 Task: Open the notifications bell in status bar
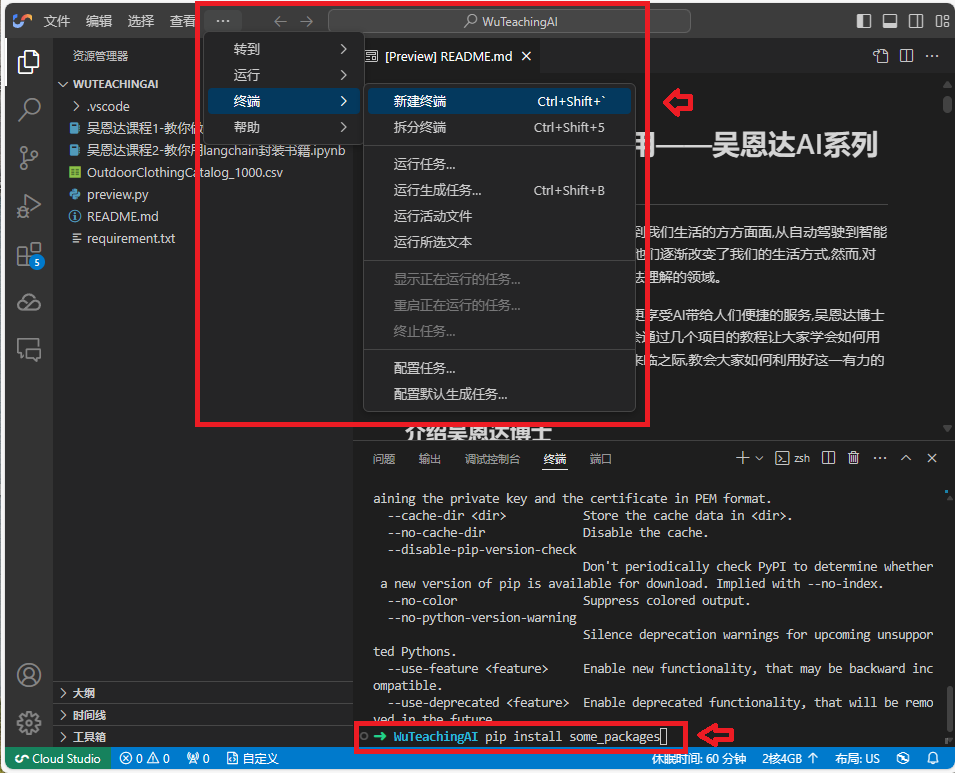(x=932, y=758)
